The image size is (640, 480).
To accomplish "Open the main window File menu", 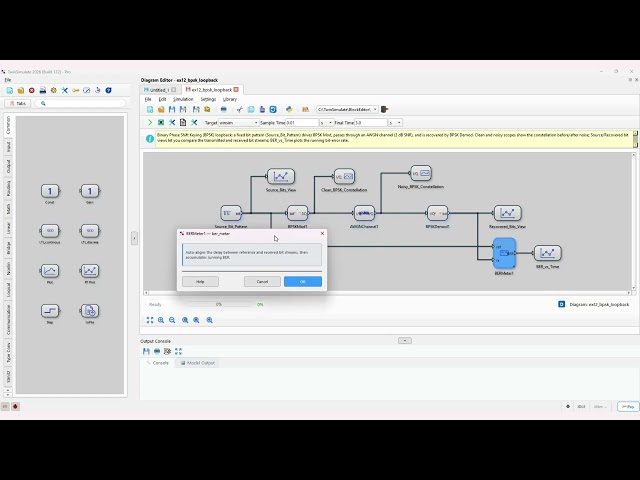I will (x=8, y=80).
